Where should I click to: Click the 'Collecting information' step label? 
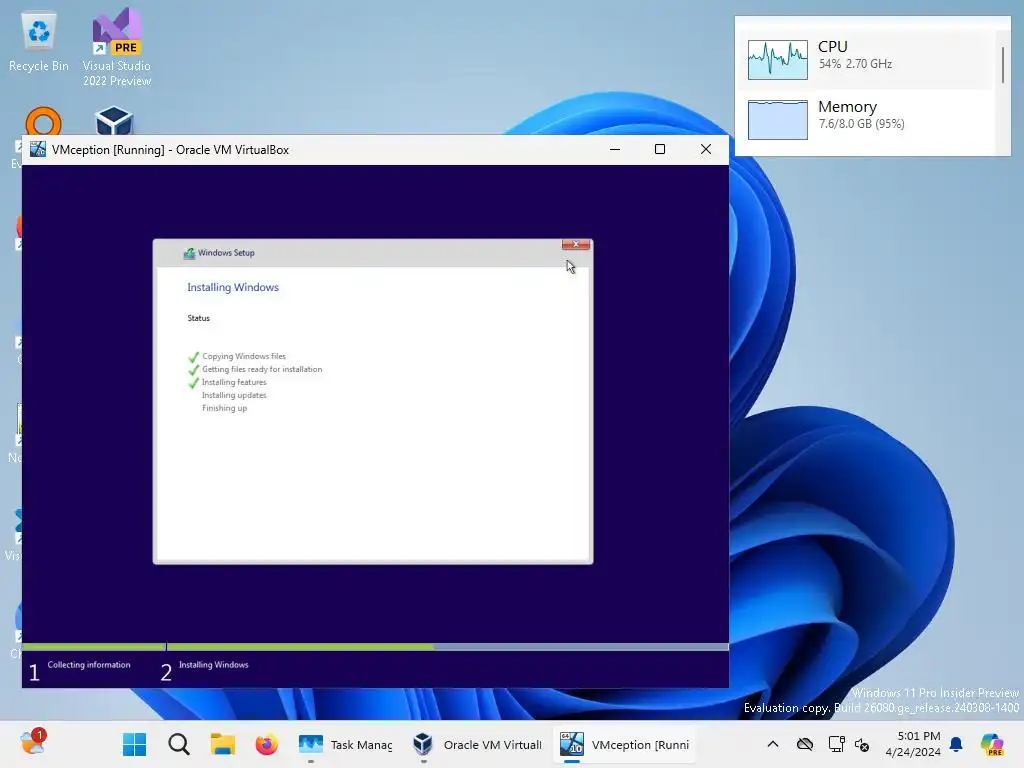click(x=89, y=665)
